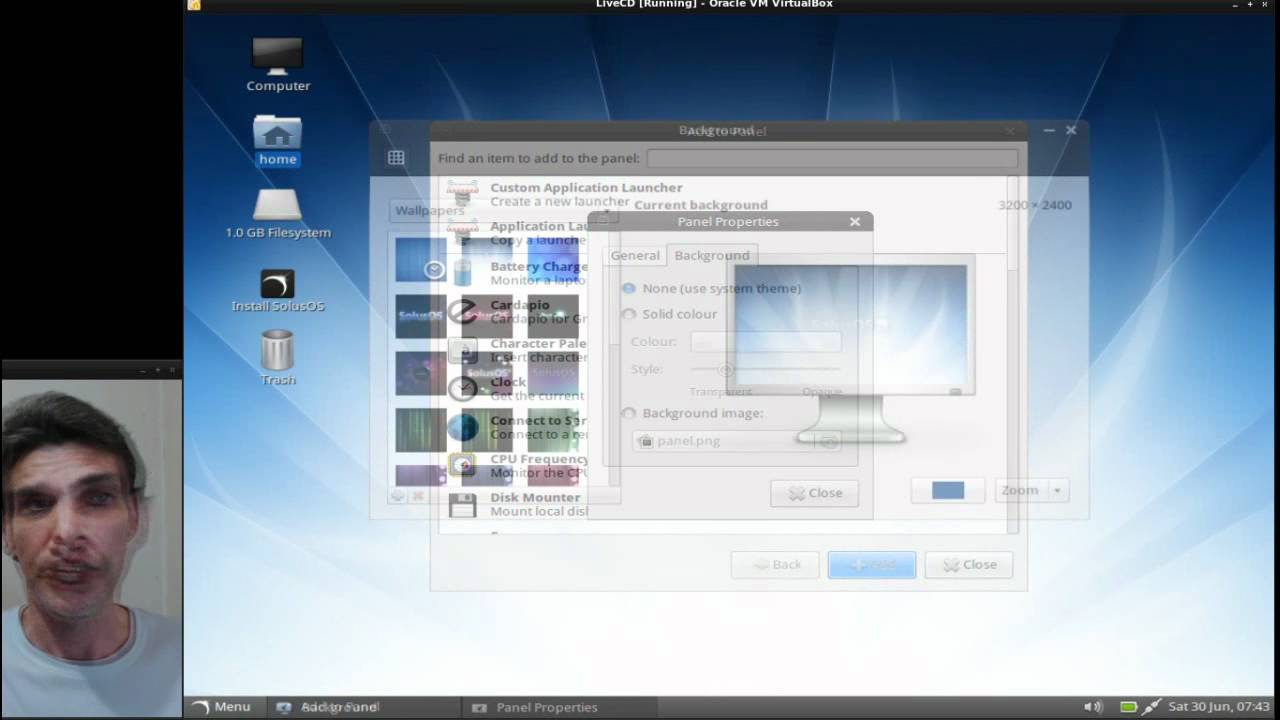Select the Custom Application Launcher icon in the list

pos(462,194)
